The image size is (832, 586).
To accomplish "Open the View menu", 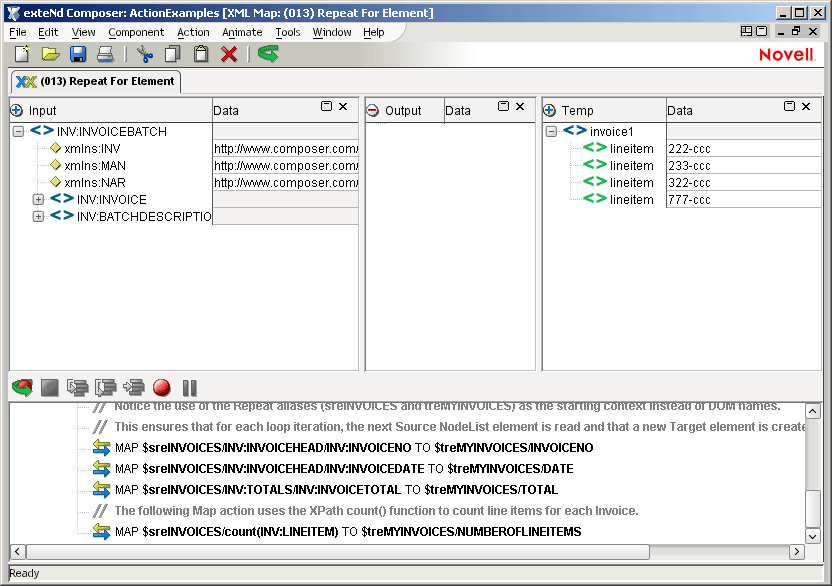I will tap(83, 32).
